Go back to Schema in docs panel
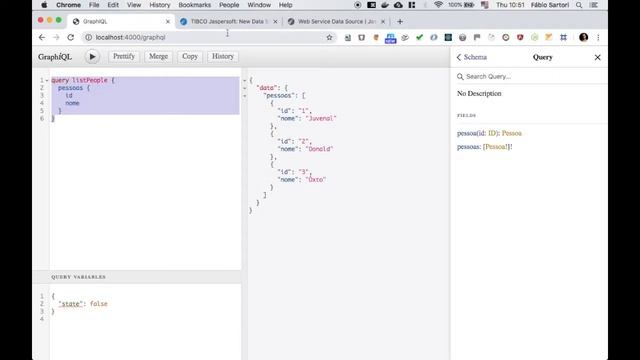The height and width of the screenshot is (360, 640). (472, 57)
